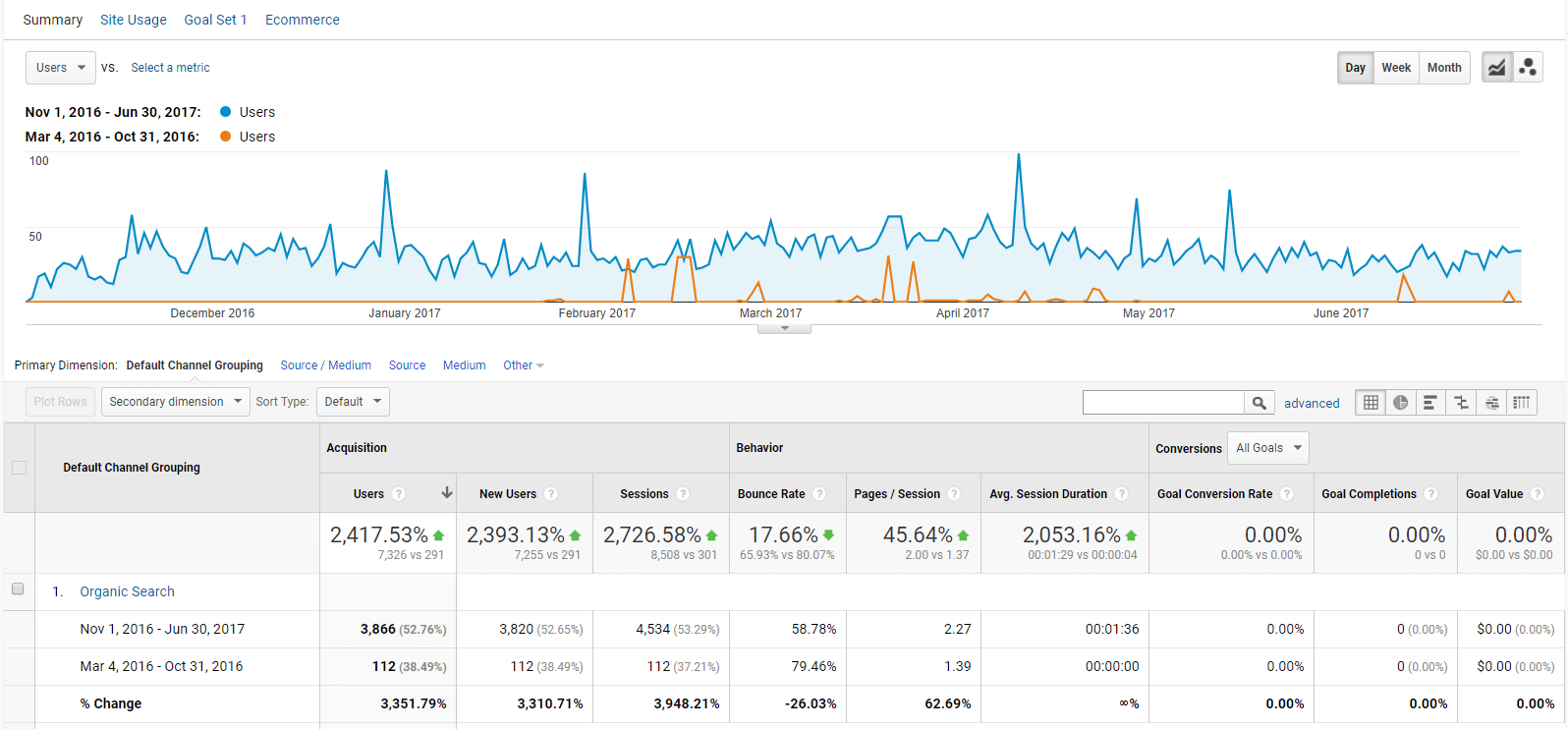
Task: Click the blue Users legend dot
Action: click(x=226, y=112)
